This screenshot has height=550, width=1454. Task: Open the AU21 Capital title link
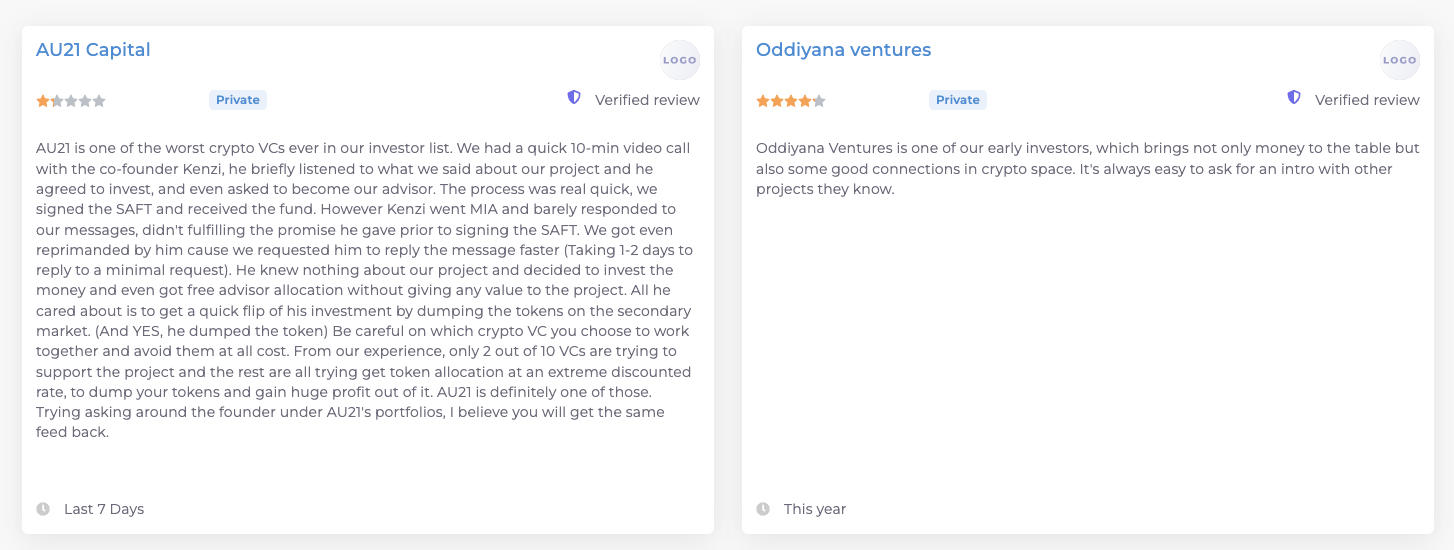[93, 50]
